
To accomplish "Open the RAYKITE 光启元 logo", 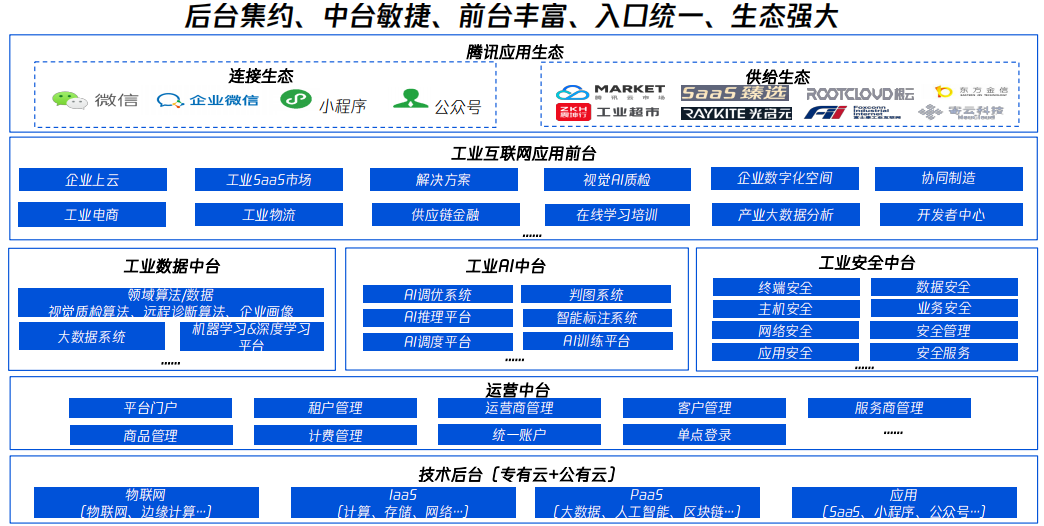I will pyautogui.click(x=735, y=114).
